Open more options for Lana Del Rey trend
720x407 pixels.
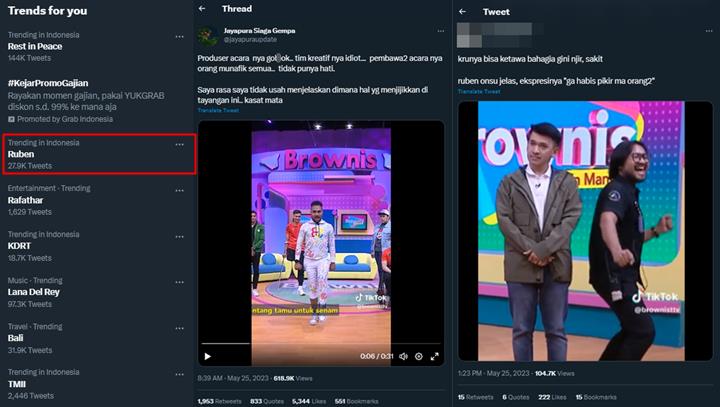pyautogui.click(x=179, y=283)
